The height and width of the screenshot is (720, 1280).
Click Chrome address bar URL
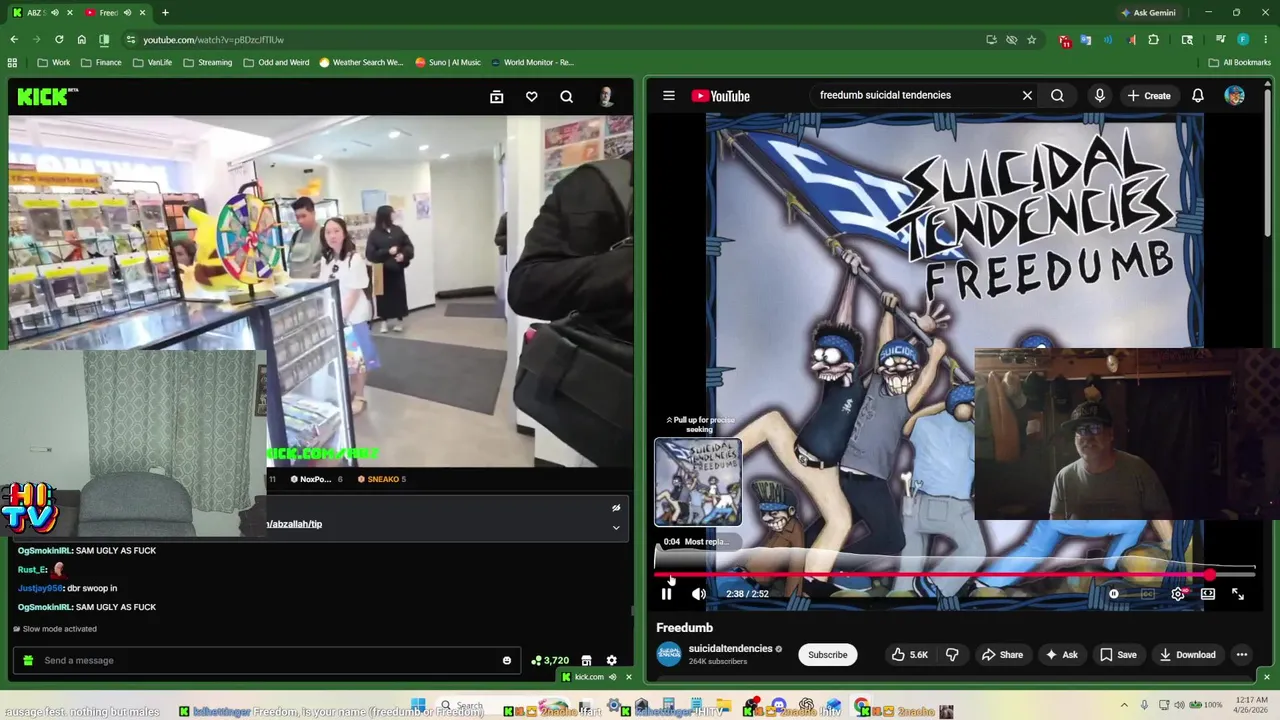tap(213, 40)
